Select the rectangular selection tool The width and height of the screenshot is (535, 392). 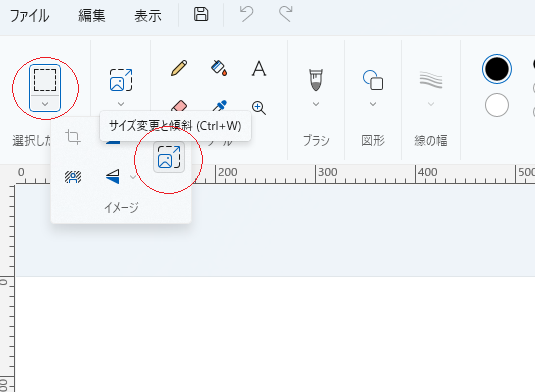click(x=45, y=80)
